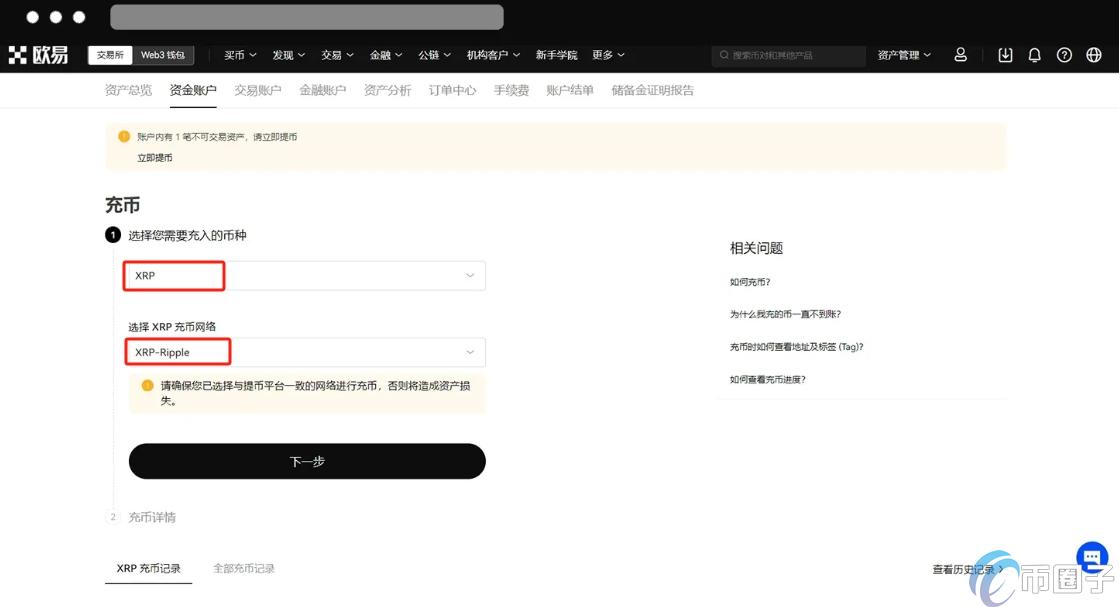Select the 全部充币记录 tab
Viewport: 1119px width, 607px height.
point(243,567)
